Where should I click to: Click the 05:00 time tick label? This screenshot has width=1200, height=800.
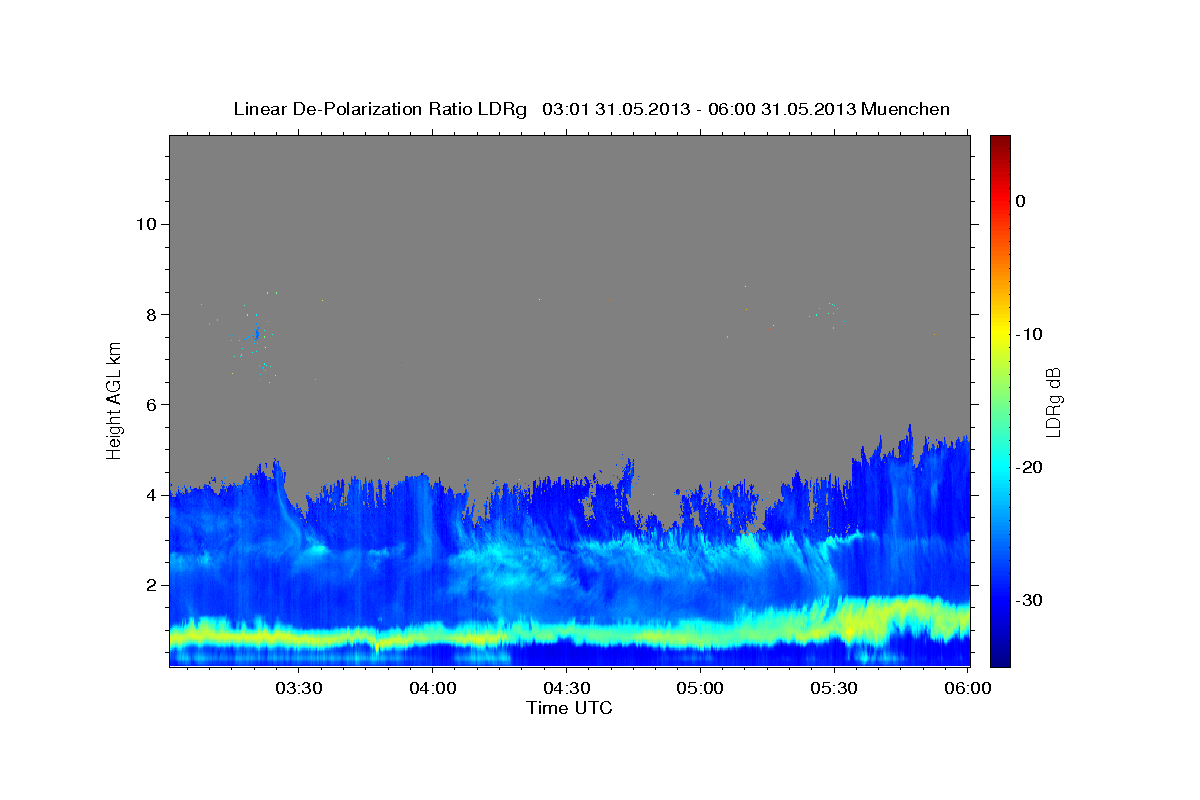coord(701,688)
